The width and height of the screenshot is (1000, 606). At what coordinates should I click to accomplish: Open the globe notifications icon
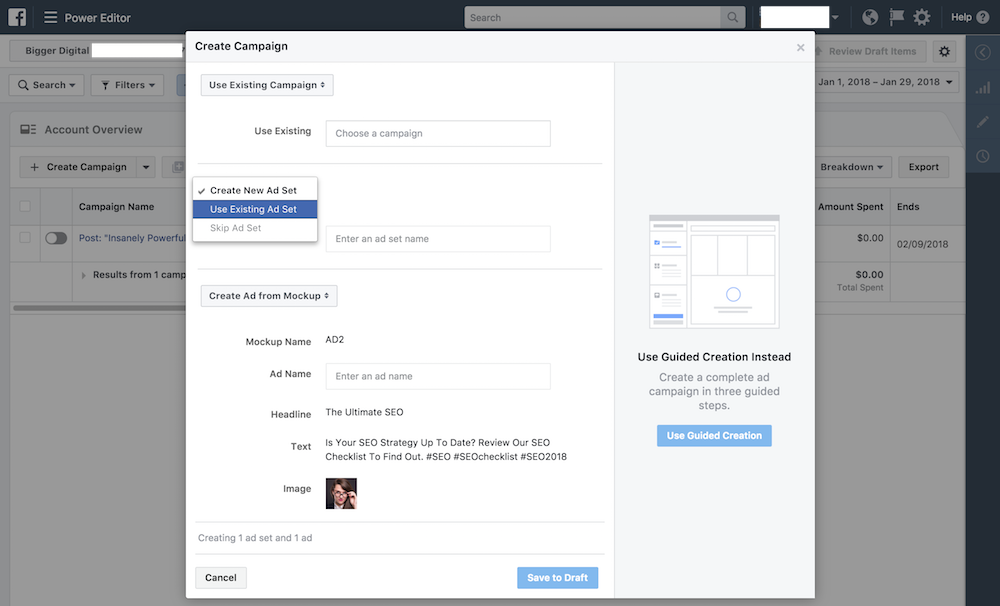[x=870, y=17]
